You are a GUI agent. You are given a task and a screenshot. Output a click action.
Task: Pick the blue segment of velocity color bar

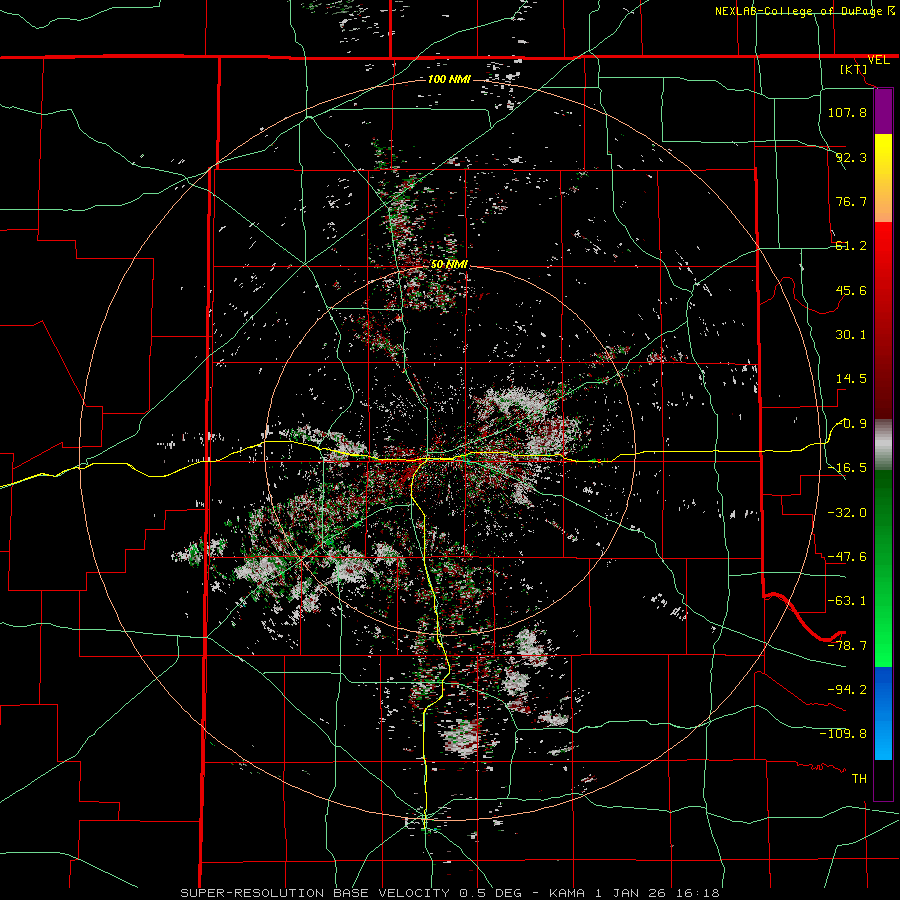(x=883, y=713)
